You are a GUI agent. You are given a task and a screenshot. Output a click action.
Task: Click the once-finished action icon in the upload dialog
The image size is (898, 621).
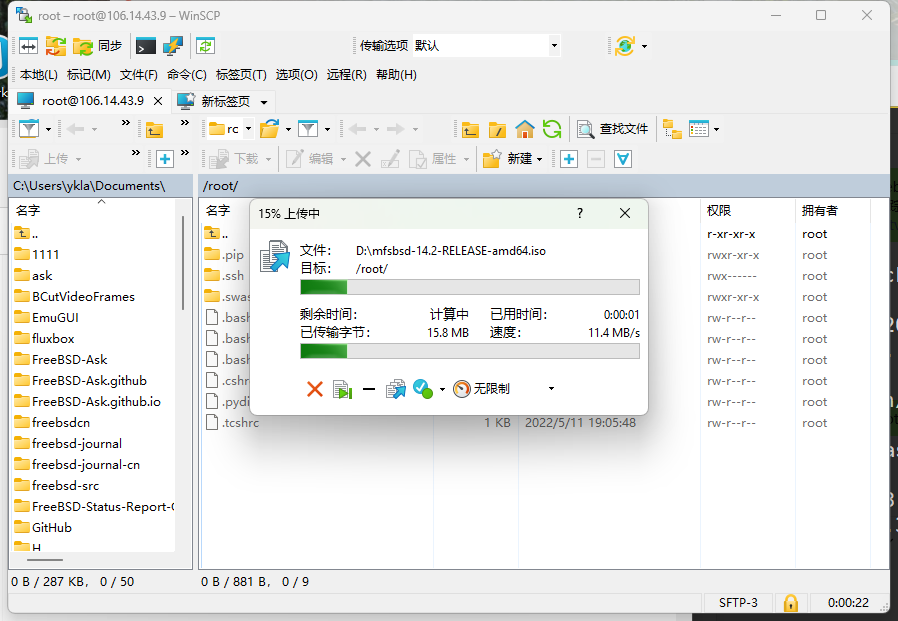coord(423,389)
